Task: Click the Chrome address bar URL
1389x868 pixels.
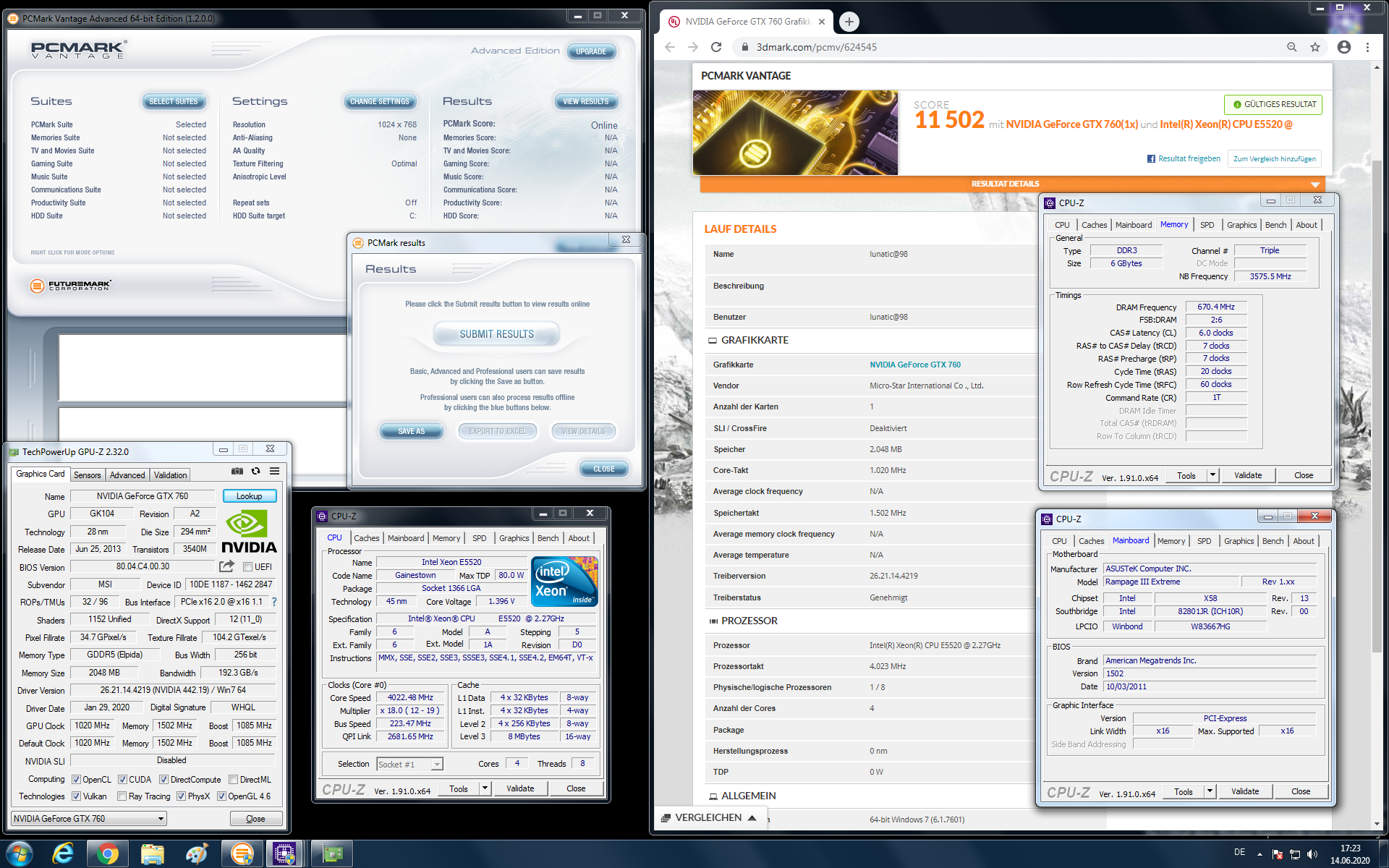Action: tap(816, 47)
